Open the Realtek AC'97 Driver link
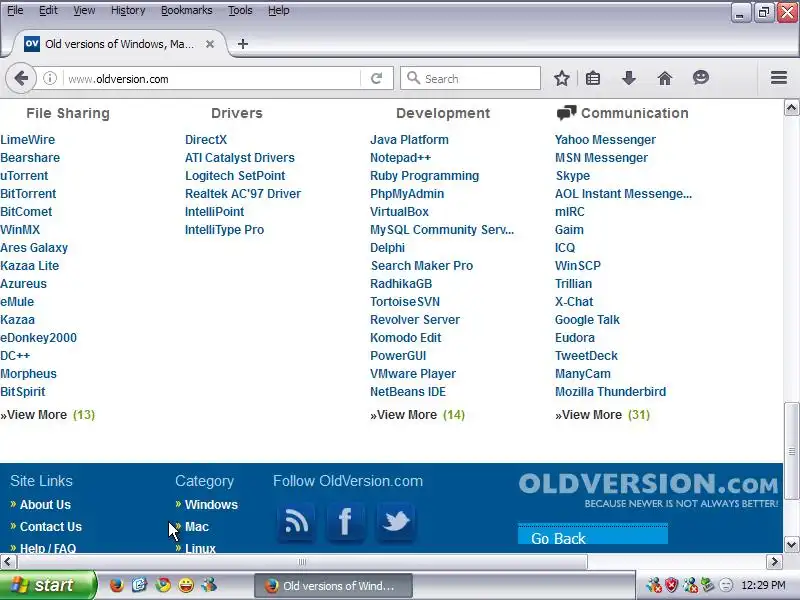800x600 pixels. [243, 194]
